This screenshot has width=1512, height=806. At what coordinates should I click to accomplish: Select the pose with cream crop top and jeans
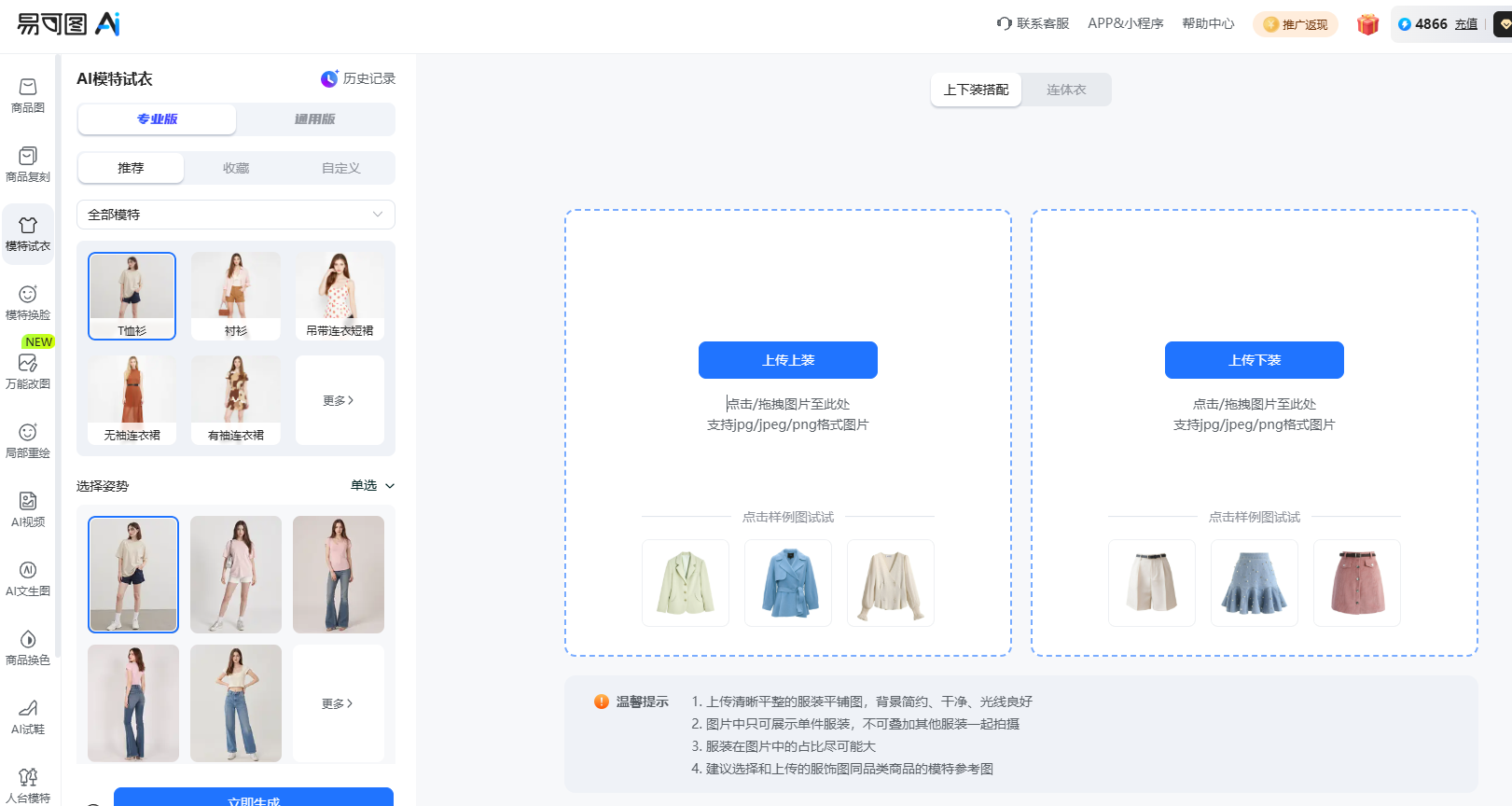click(236, 703)
